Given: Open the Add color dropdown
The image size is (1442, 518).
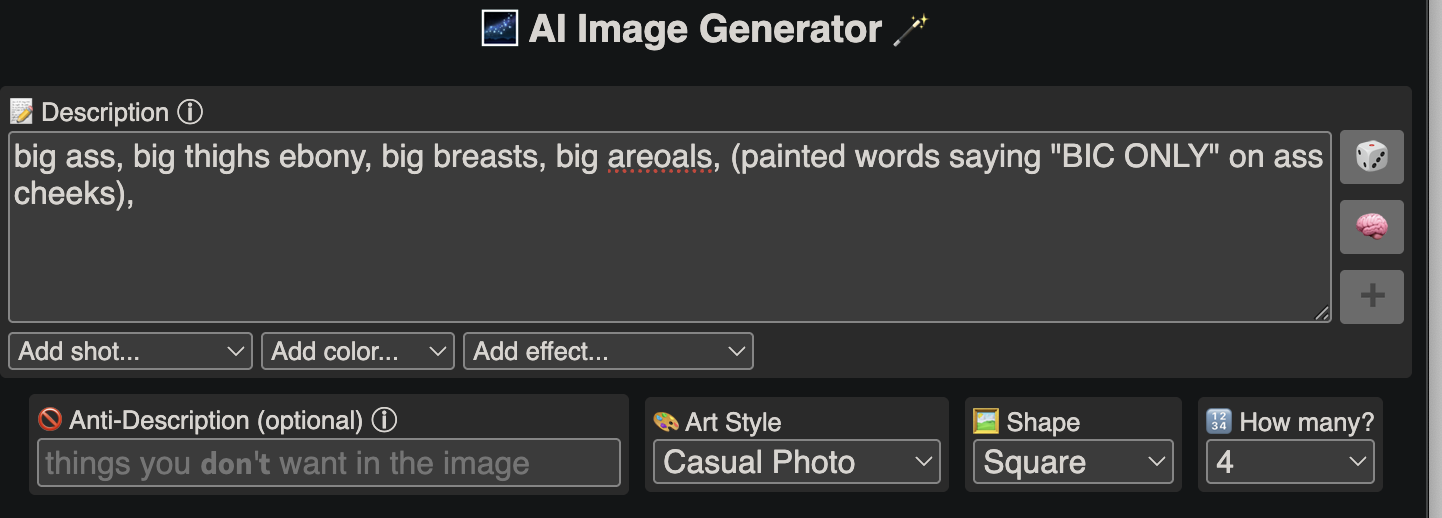Looking at the screenshot, I should [358, 351].
